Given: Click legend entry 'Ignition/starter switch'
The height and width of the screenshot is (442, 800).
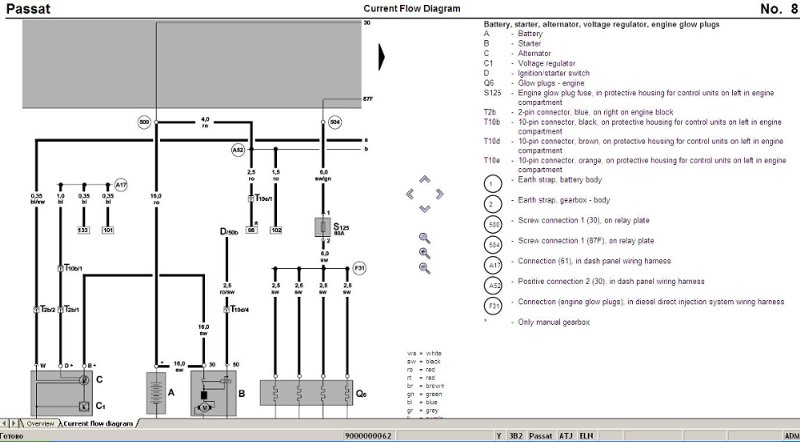Looking at the screenshot, I should (x=554, y=73).
